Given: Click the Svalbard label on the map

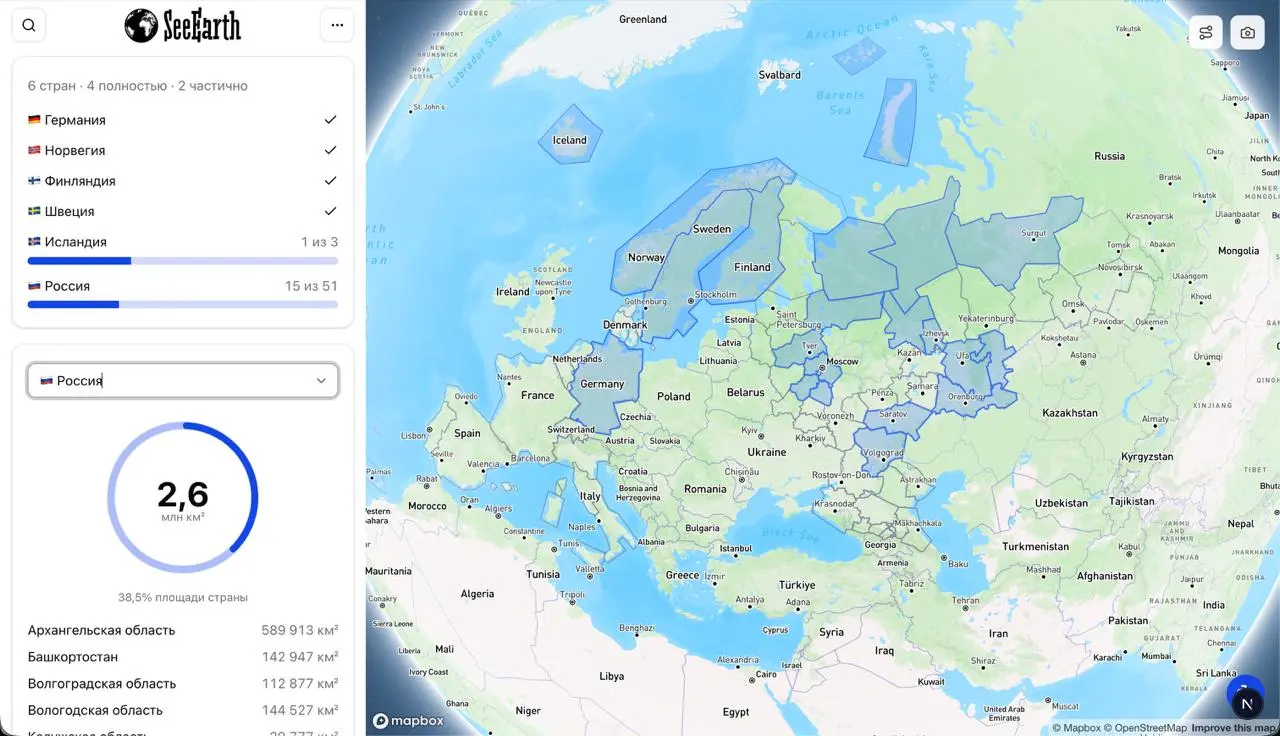Looking at the screenshot, I should coord(780,75).
